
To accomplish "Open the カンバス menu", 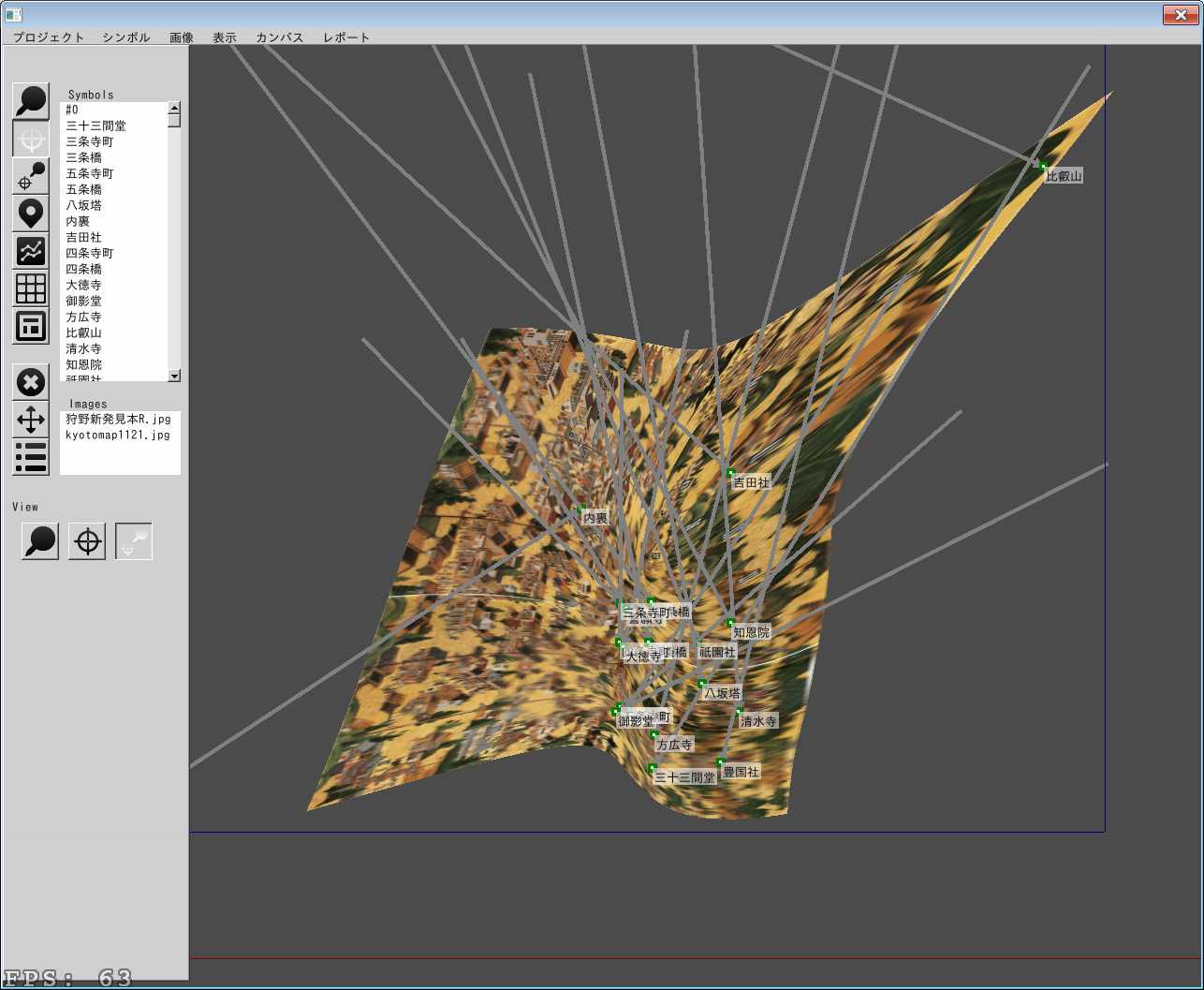I will pyautogui.click(x=280, y=37).
